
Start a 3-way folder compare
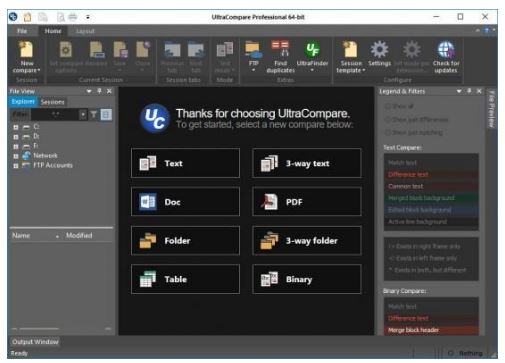[307, 240]
